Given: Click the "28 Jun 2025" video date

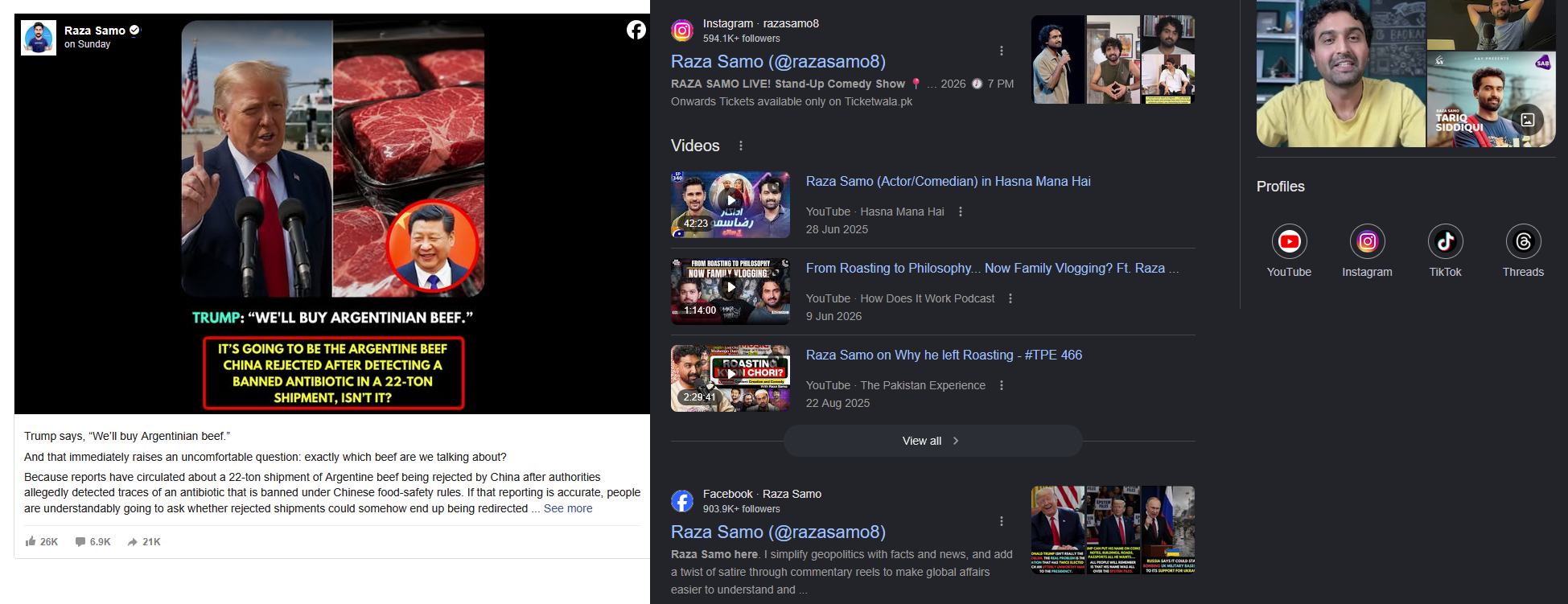Looking at the screenshot, I should tap(837, 229).
